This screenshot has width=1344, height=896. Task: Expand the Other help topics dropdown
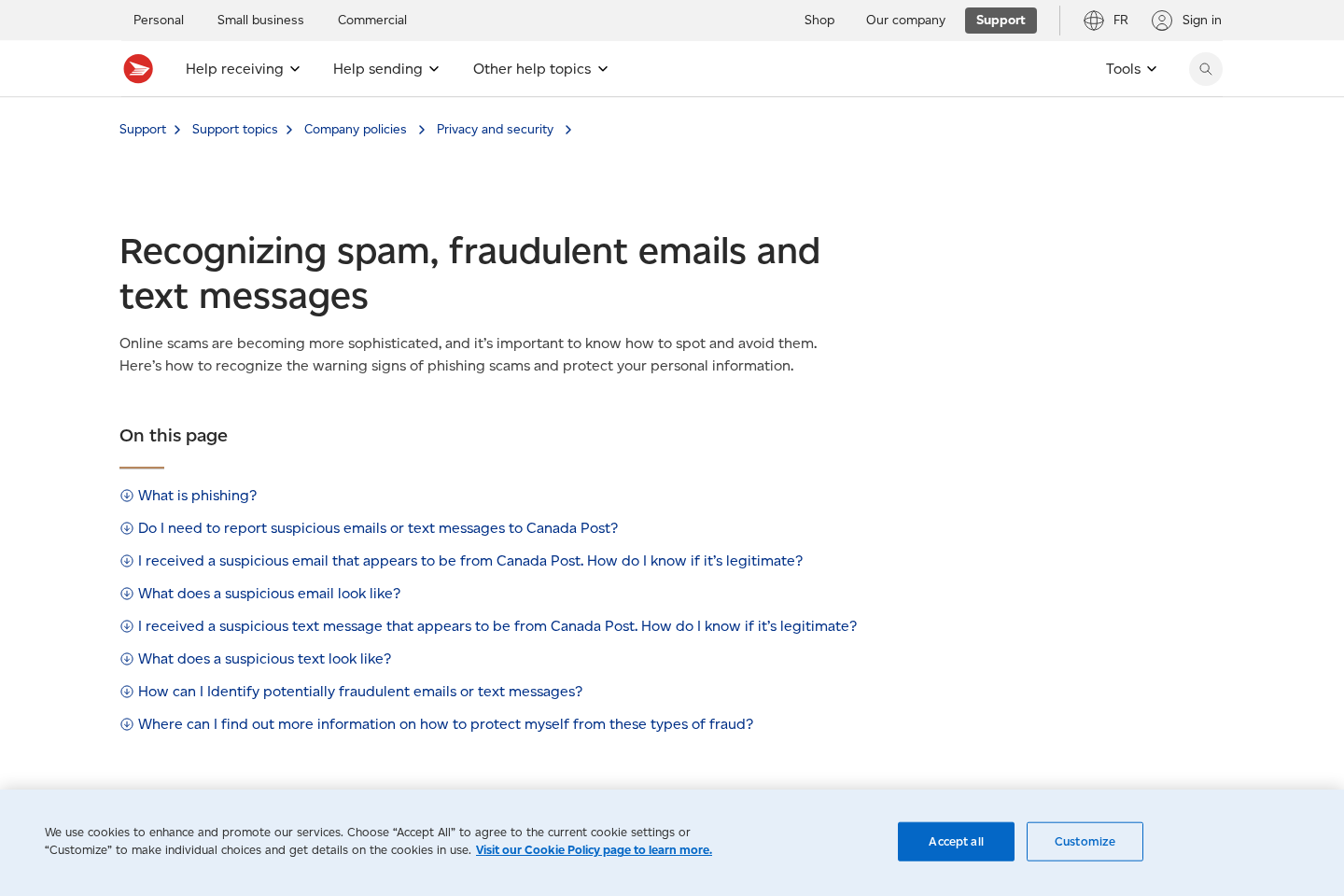point(540,69)
